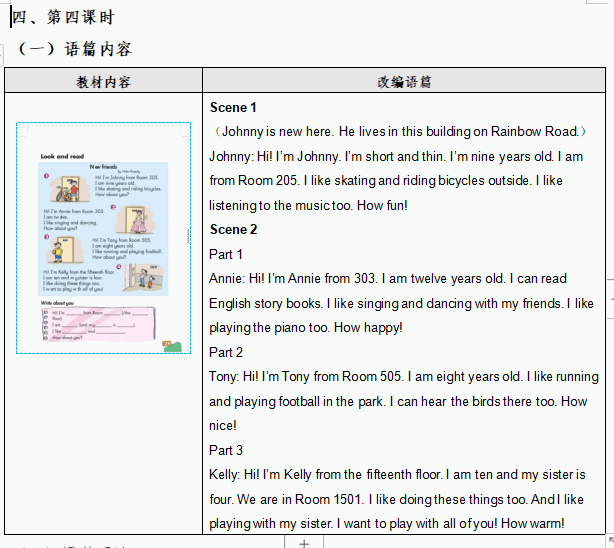The height and width of the screenshot is (548, 614).
Task: Click the 'Part 2' label
Action: [x=226, y=352]
